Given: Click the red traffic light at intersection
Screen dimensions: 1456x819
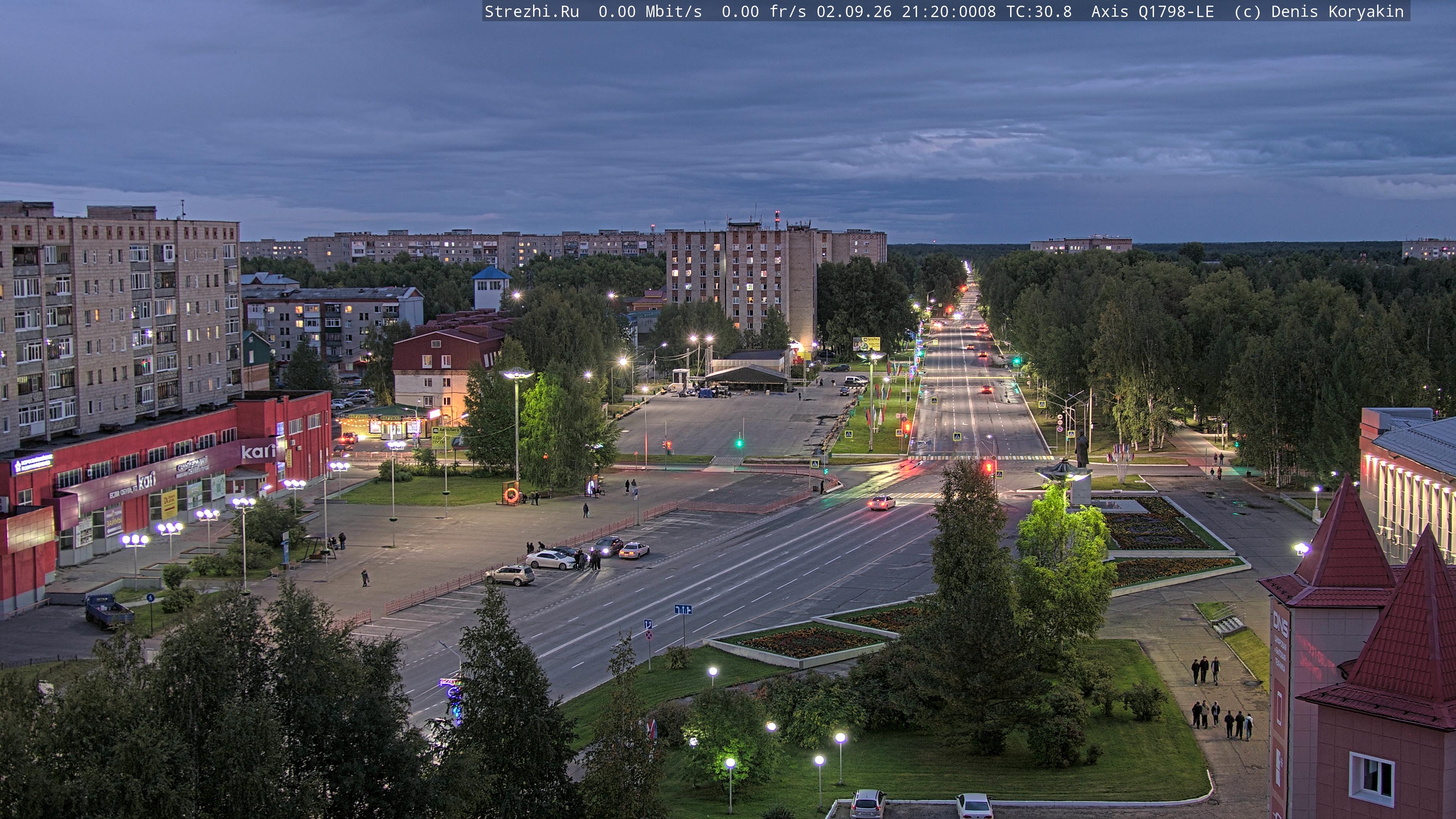Looking at the screenshot, I should click(x=988, y=467).
